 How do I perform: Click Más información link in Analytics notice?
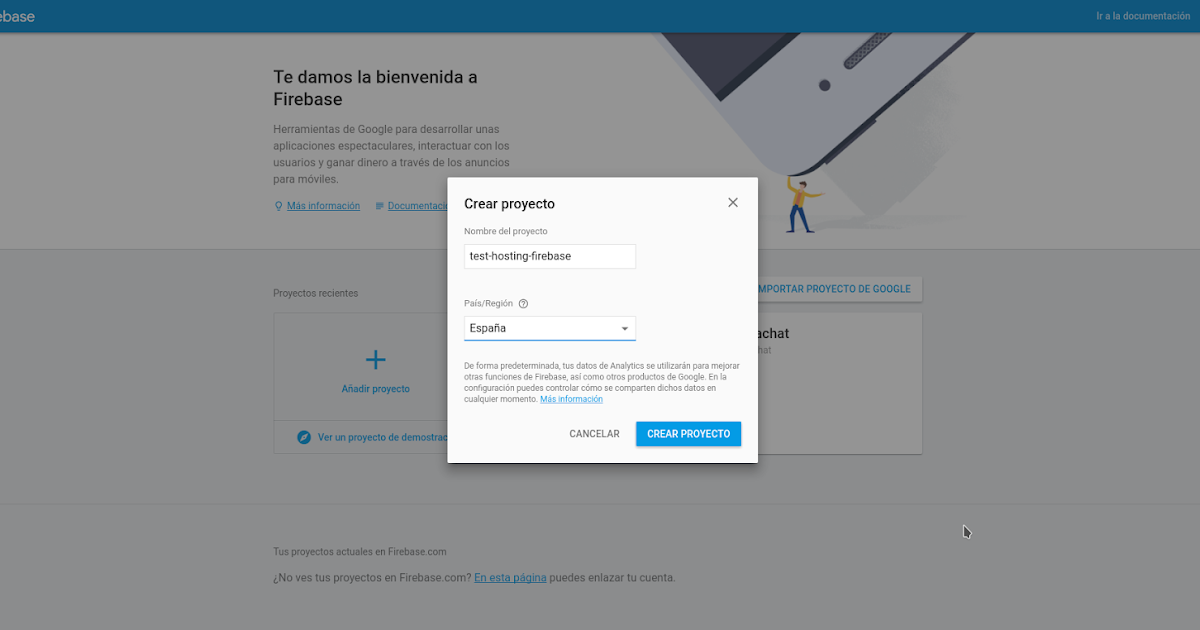click(x=571, y=398)
